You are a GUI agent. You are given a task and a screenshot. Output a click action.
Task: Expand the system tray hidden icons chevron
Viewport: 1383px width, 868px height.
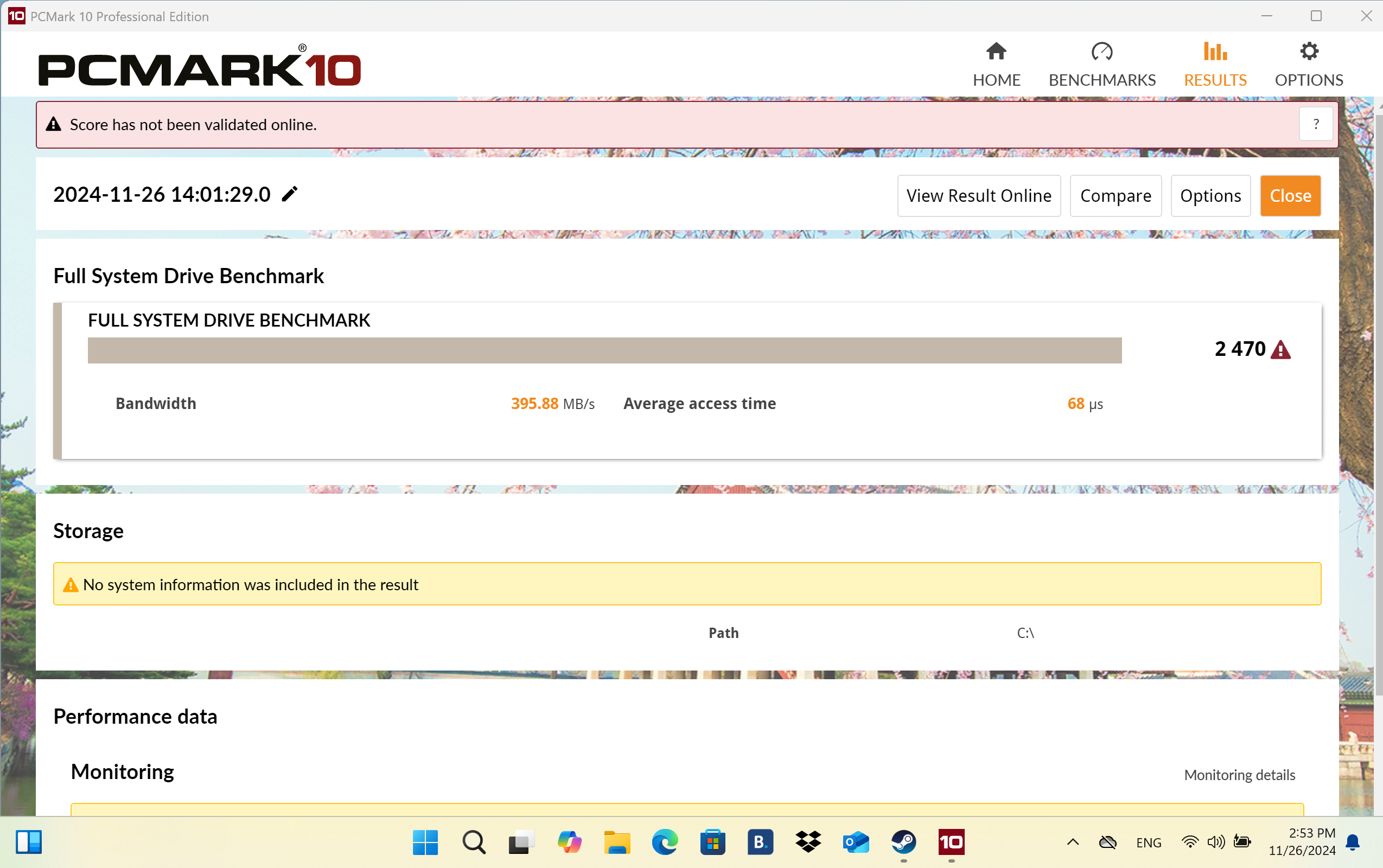coord(1073,842)
